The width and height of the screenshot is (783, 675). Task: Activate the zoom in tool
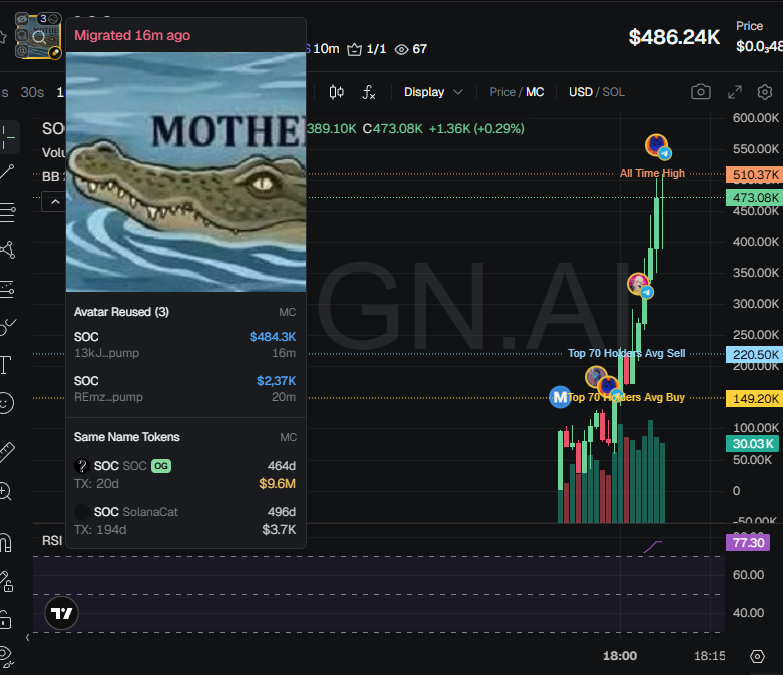point(5,491)
